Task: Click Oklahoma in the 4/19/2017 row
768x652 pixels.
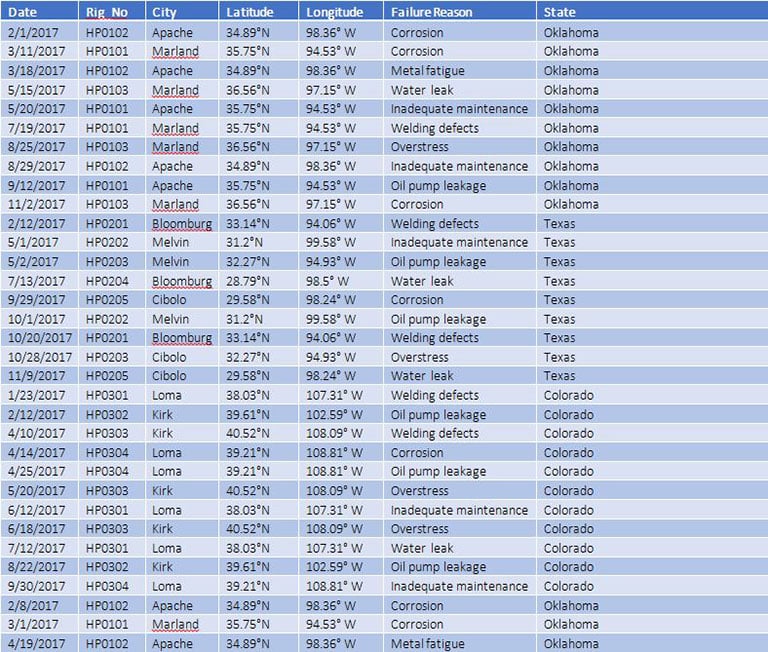Action: click(571, 644)
